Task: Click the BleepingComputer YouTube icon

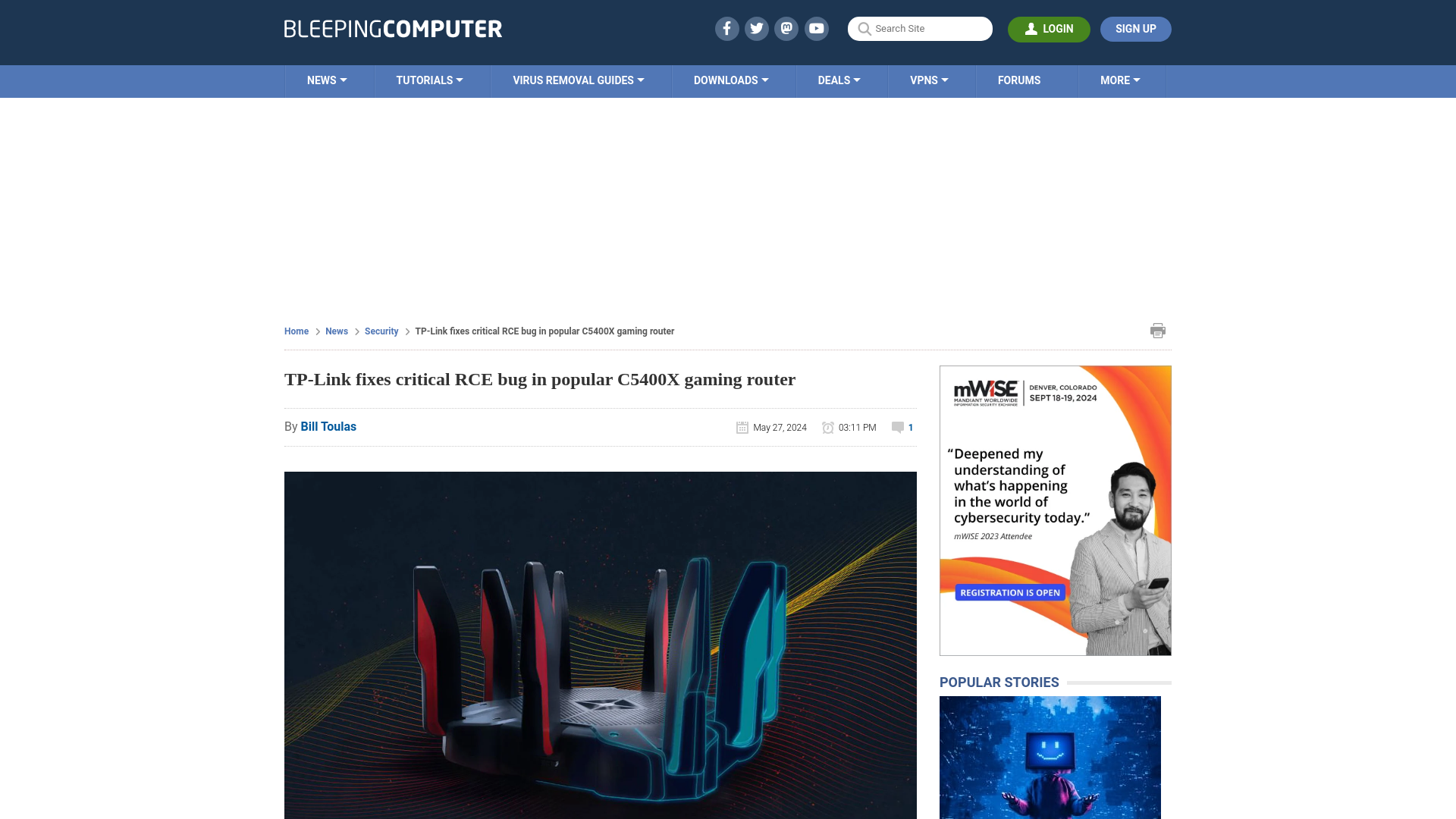Action: 817,28
